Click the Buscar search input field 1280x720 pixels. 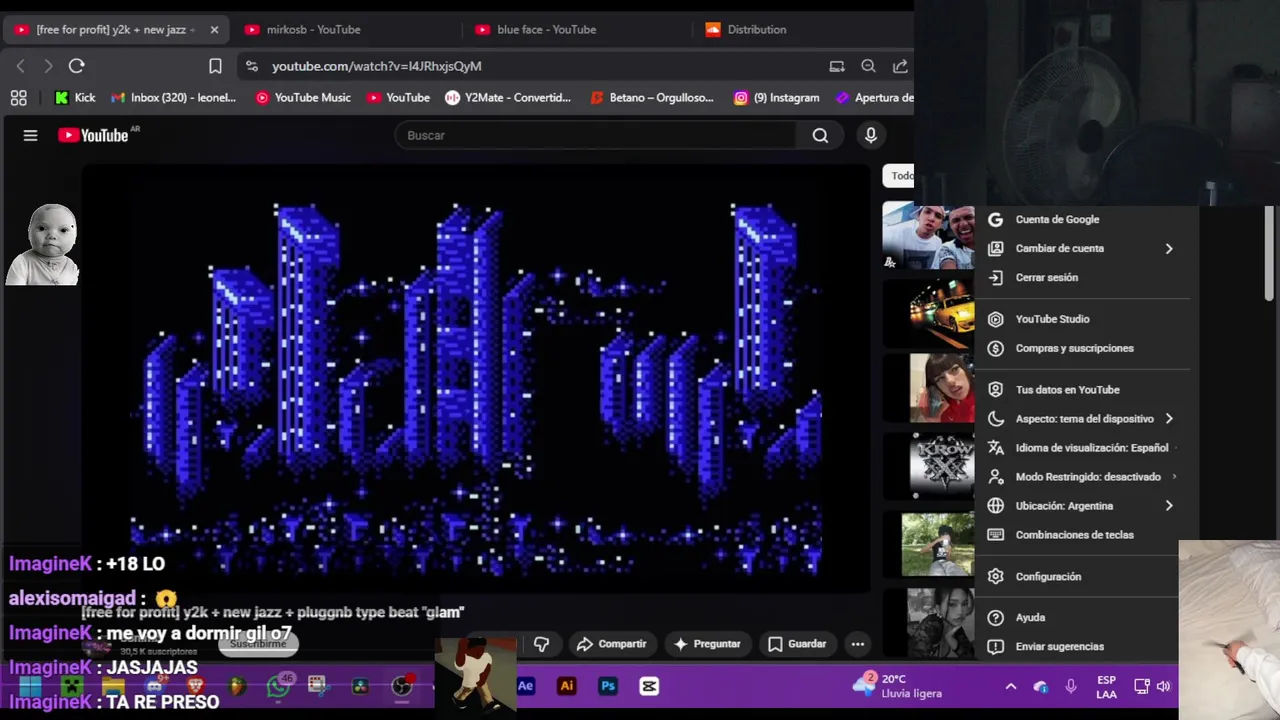pyautogui.click(x=596, y=135)
